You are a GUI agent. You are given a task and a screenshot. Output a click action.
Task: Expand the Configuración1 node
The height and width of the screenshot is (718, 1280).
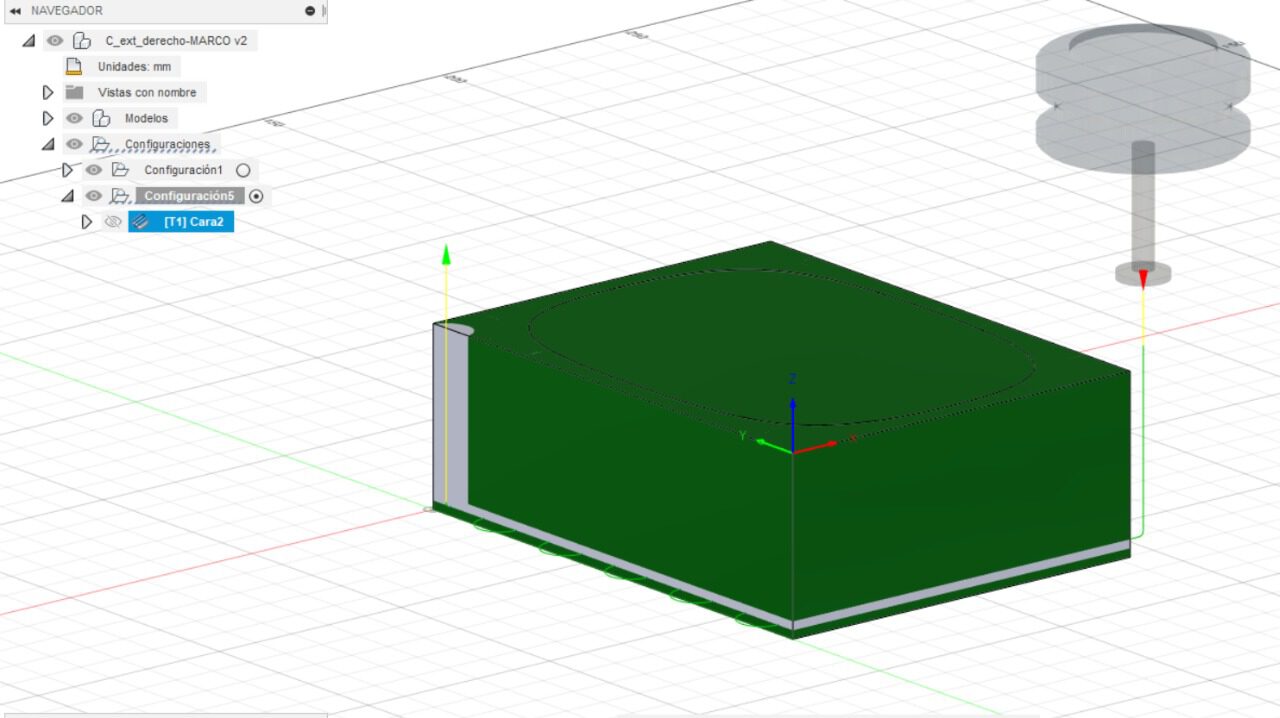pos(67,170)
